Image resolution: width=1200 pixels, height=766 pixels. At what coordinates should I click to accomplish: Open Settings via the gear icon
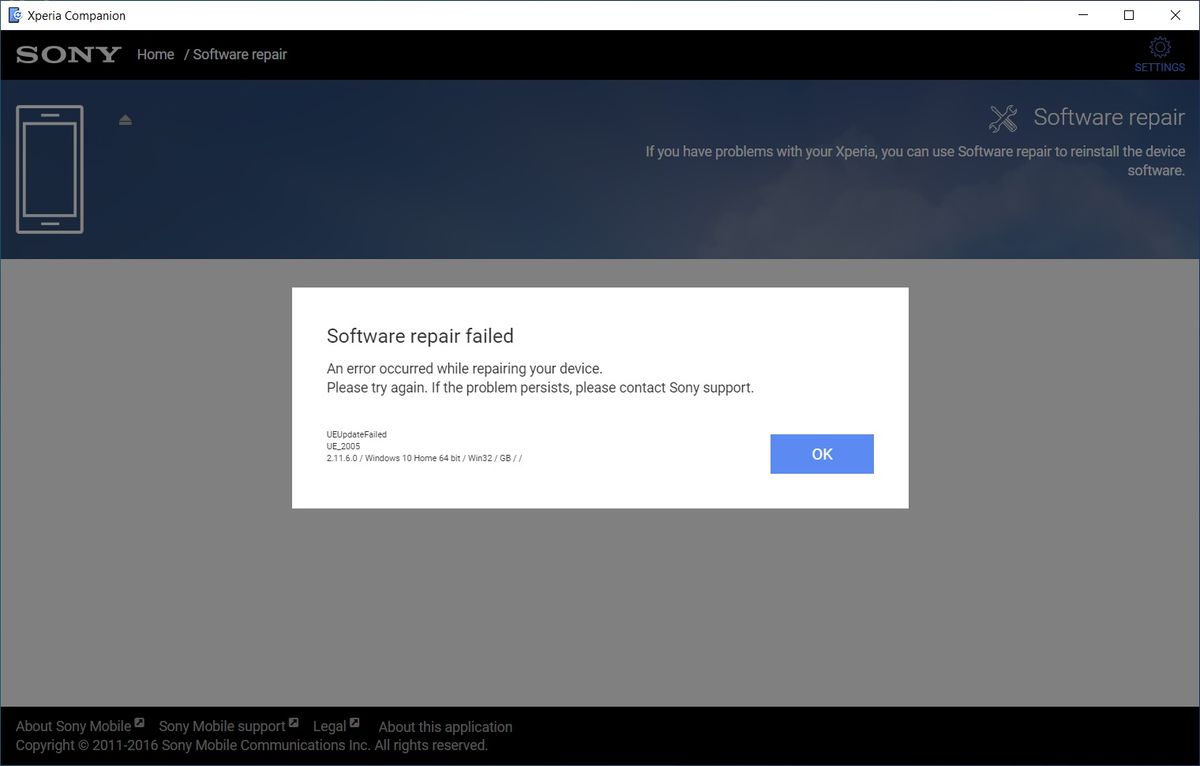pos(1159,47)
